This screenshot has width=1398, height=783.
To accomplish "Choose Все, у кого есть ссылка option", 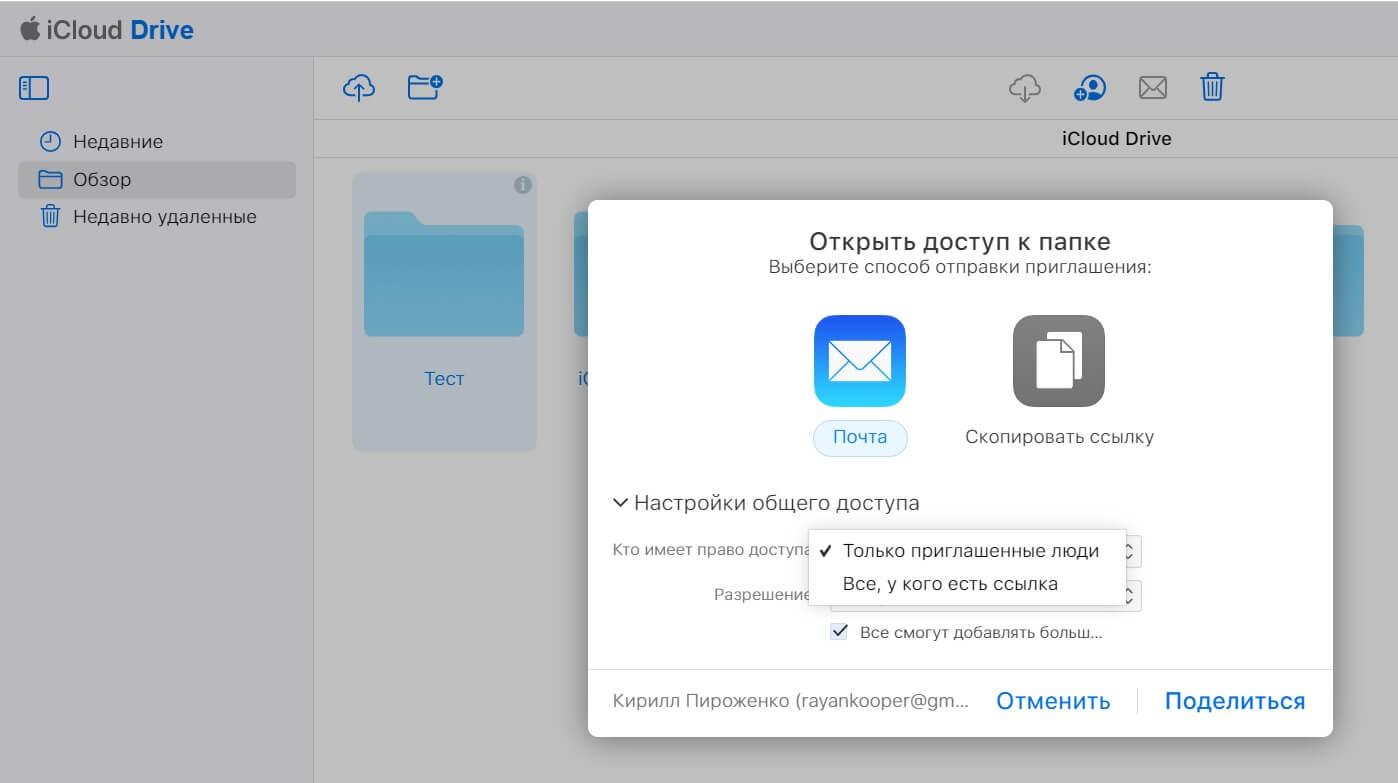I will coord(950,584).
